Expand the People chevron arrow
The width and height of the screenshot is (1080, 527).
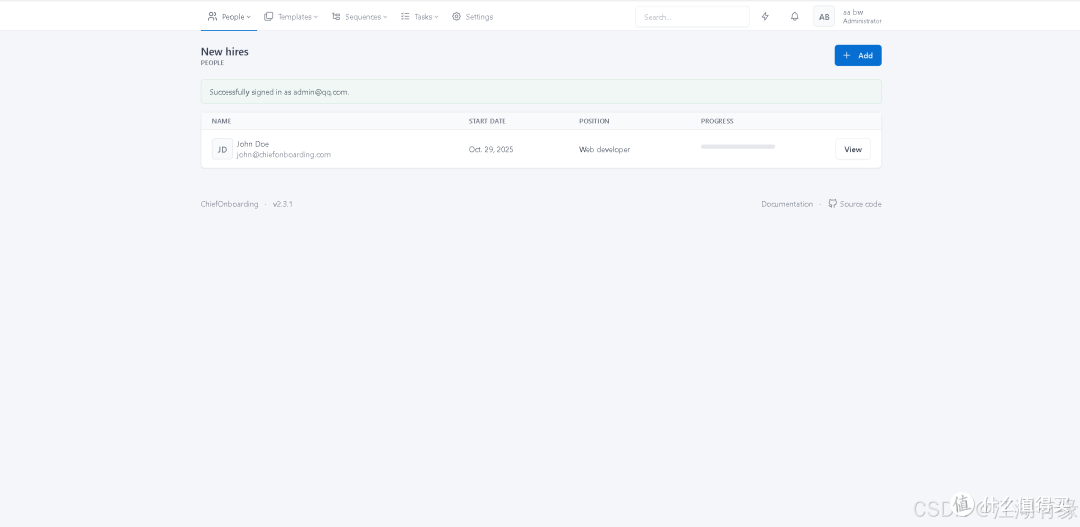(249, 17)
